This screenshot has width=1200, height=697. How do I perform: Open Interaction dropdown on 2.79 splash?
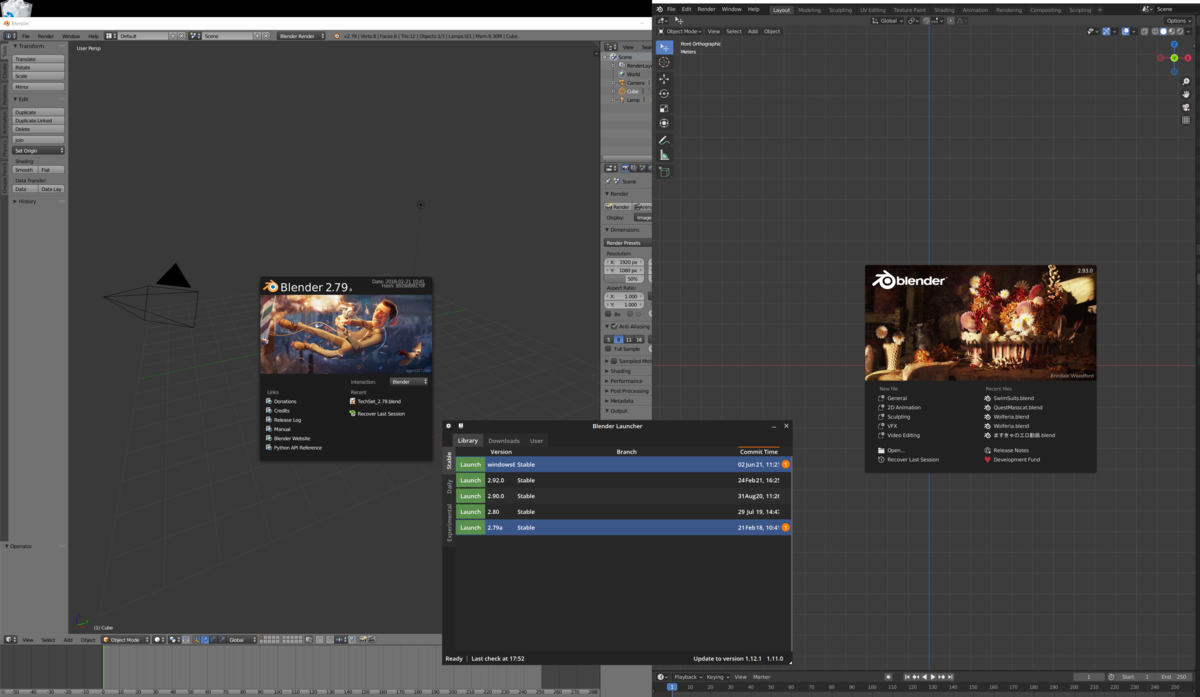[x=409, y=381]
